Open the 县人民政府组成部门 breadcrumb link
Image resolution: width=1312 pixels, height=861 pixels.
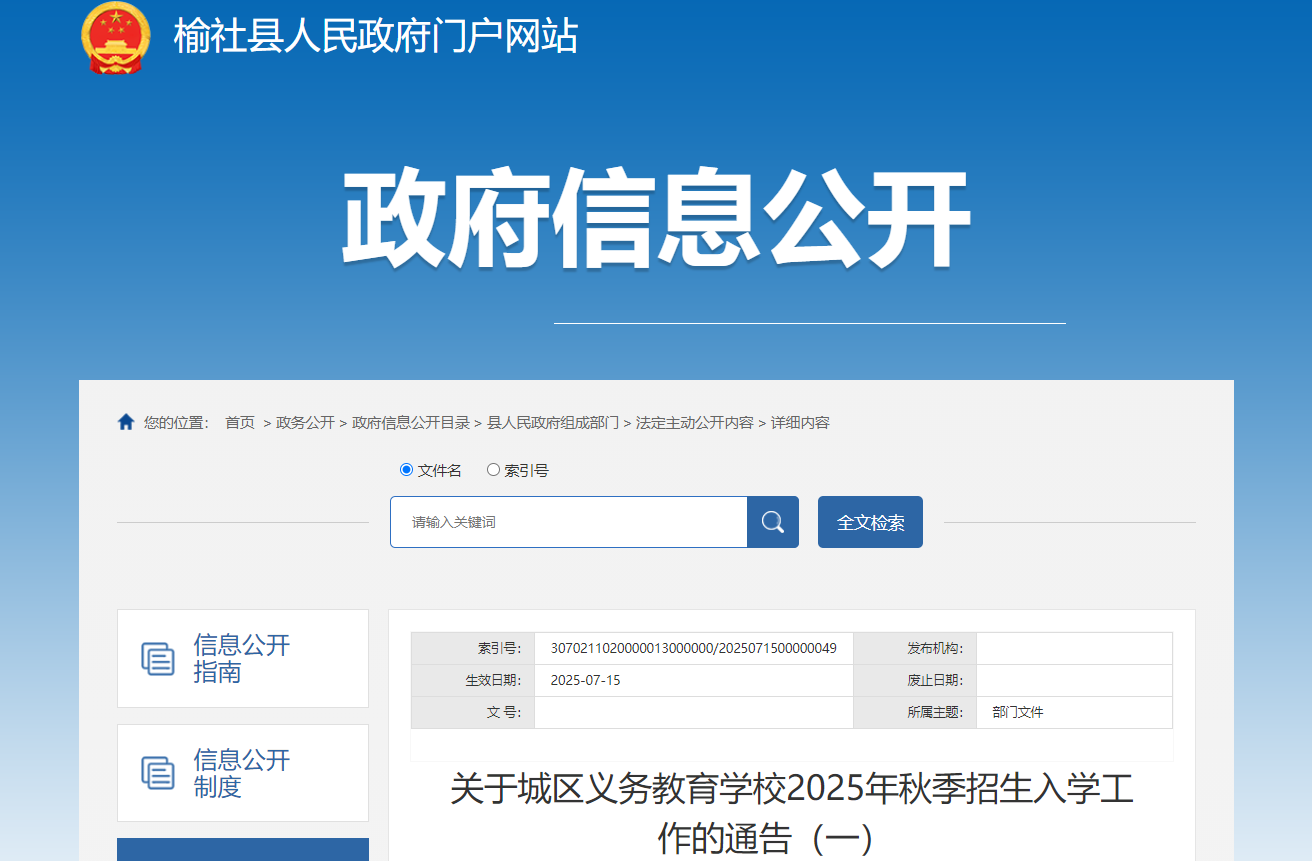(553, 423)
